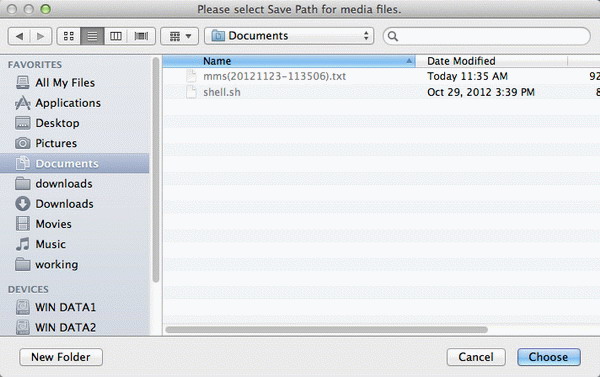Viewport: 600px width, 377px height.
Task: Click New Folder button
Action: click(x=61, y=357)
